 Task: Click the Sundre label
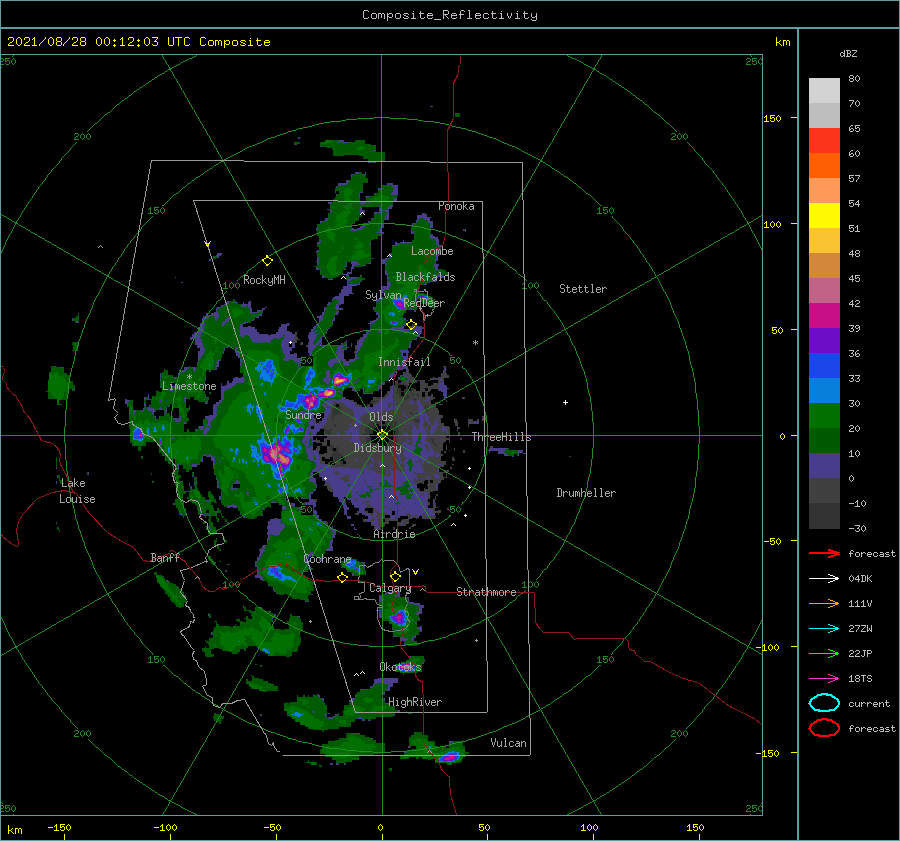click(x=304, y=415)
